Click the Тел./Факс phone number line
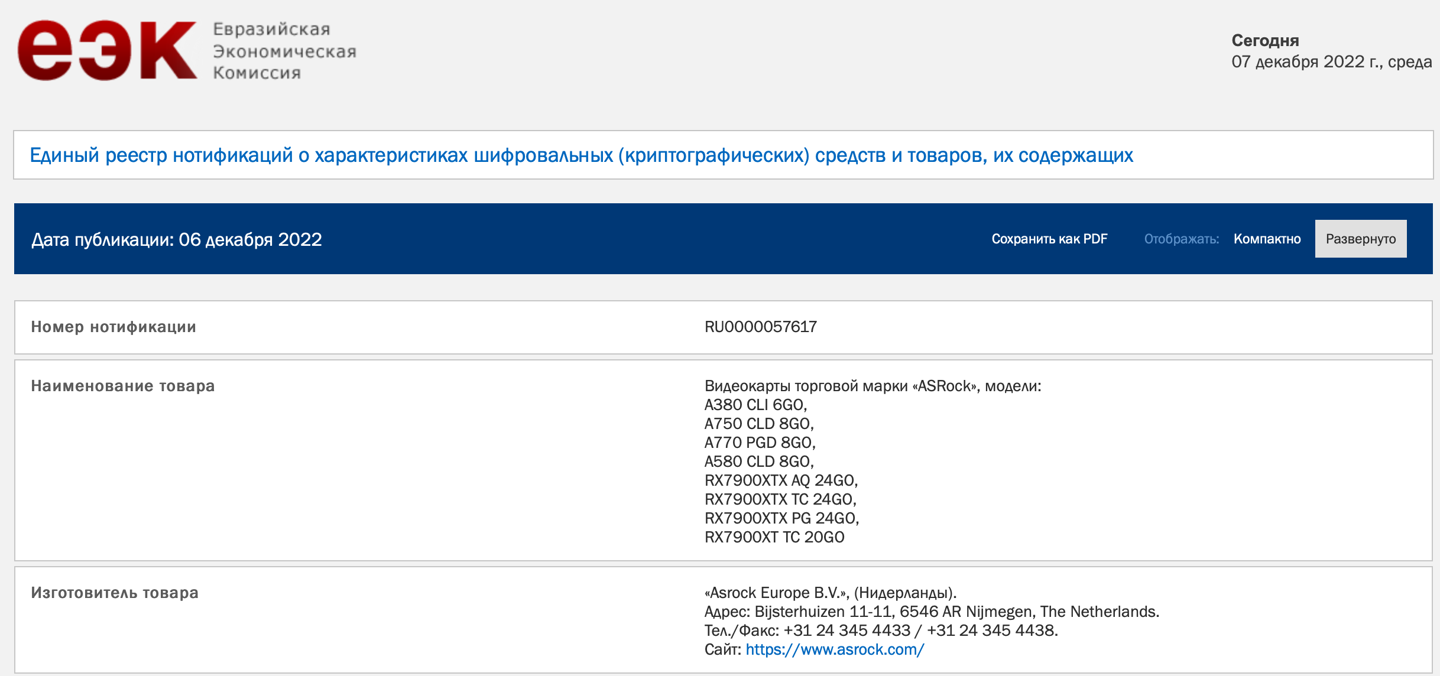This screenshot has width=1440, height=676. 881,631
